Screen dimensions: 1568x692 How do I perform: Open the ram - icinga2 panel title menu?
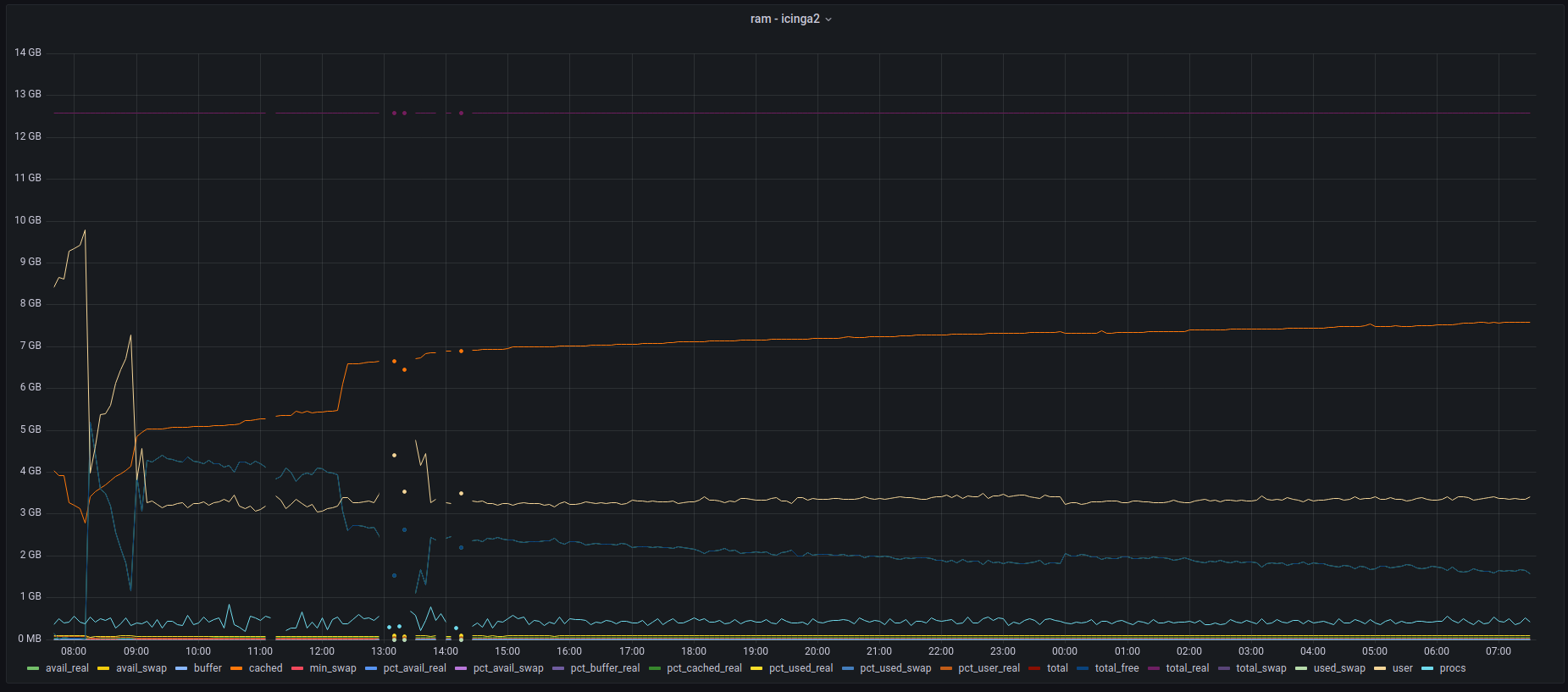790,19
